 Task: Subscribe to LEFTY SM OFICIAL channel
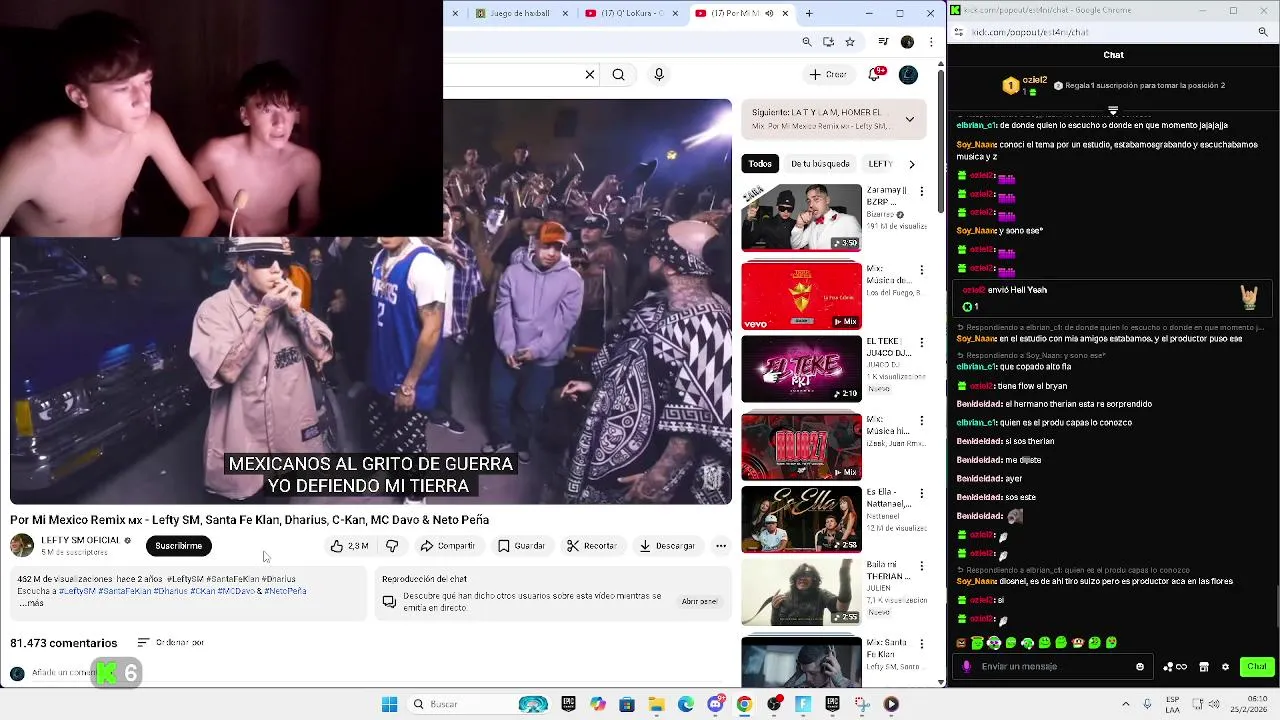click(179, 546)
